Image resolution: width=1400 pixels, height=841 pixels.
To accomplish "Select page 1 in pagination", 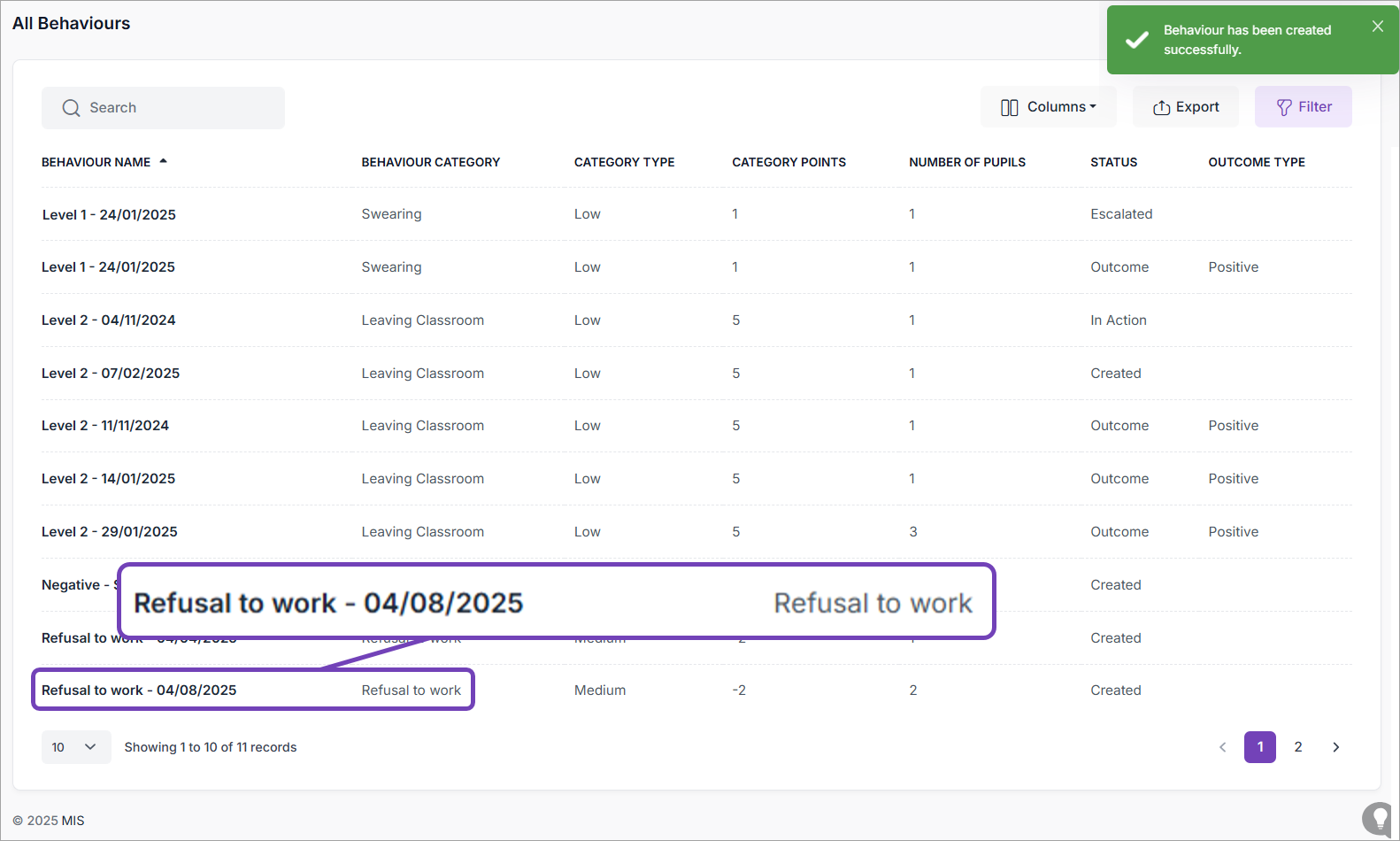I will 1259,747.
